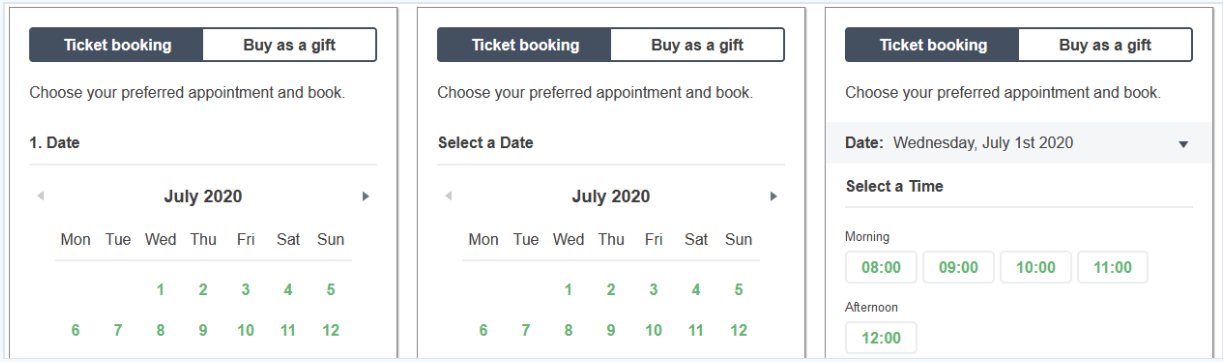Select July 8 in the middle calendar

click(568, 331)
